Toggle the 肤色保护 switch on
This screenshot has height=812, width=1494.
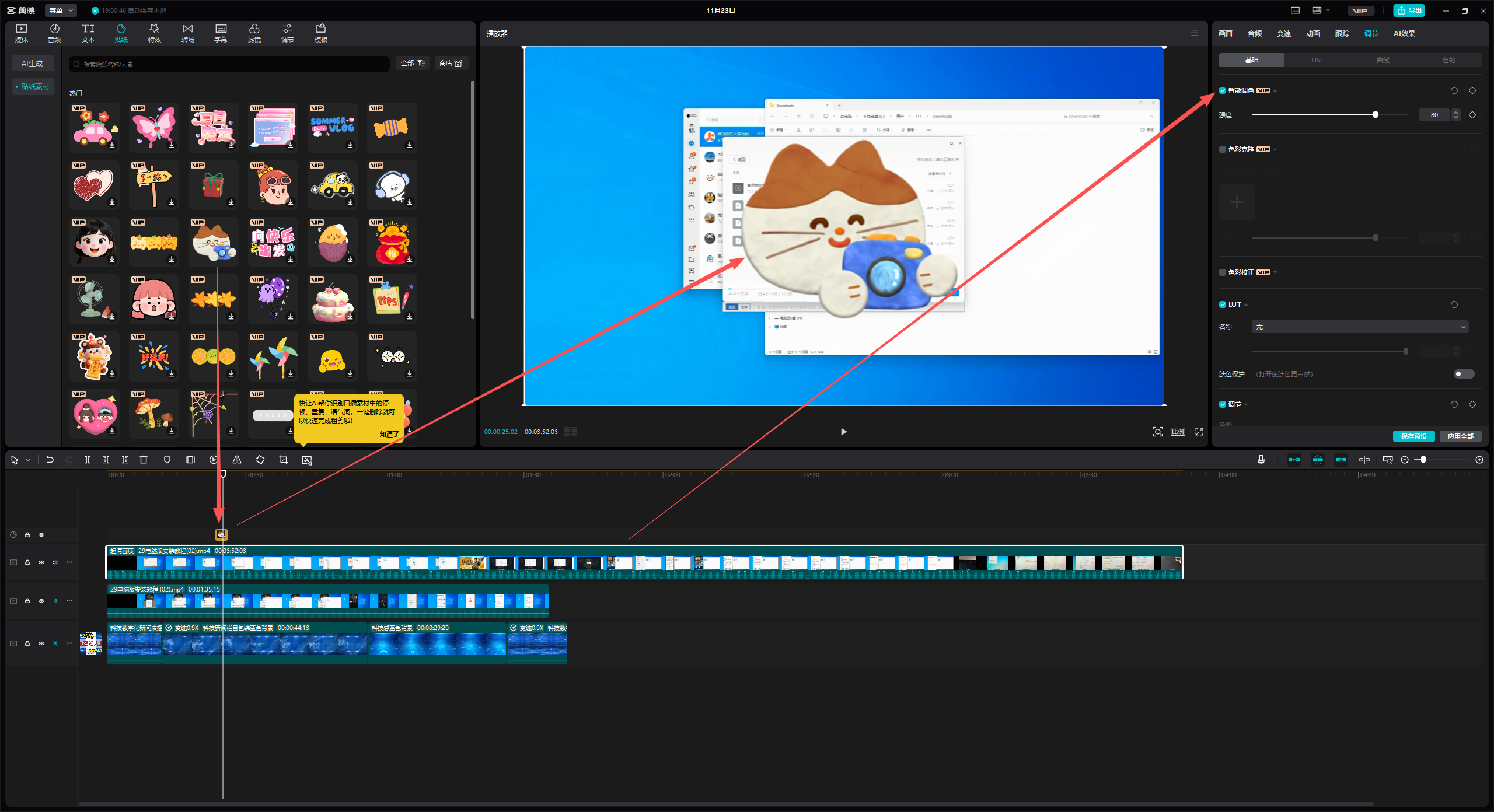point(1464,374)
